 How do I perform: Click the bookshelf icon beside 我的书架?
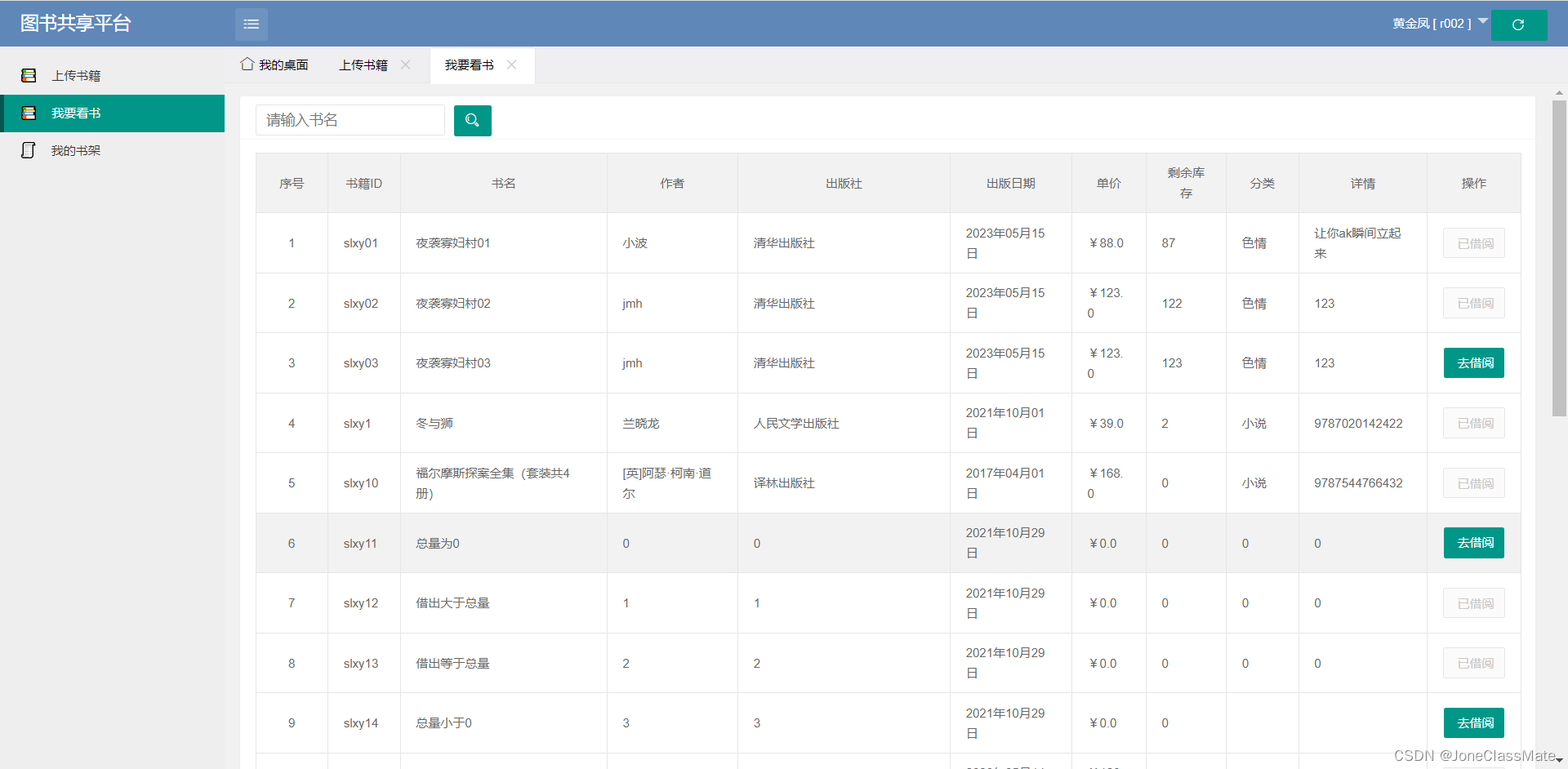tap(29, 150)
